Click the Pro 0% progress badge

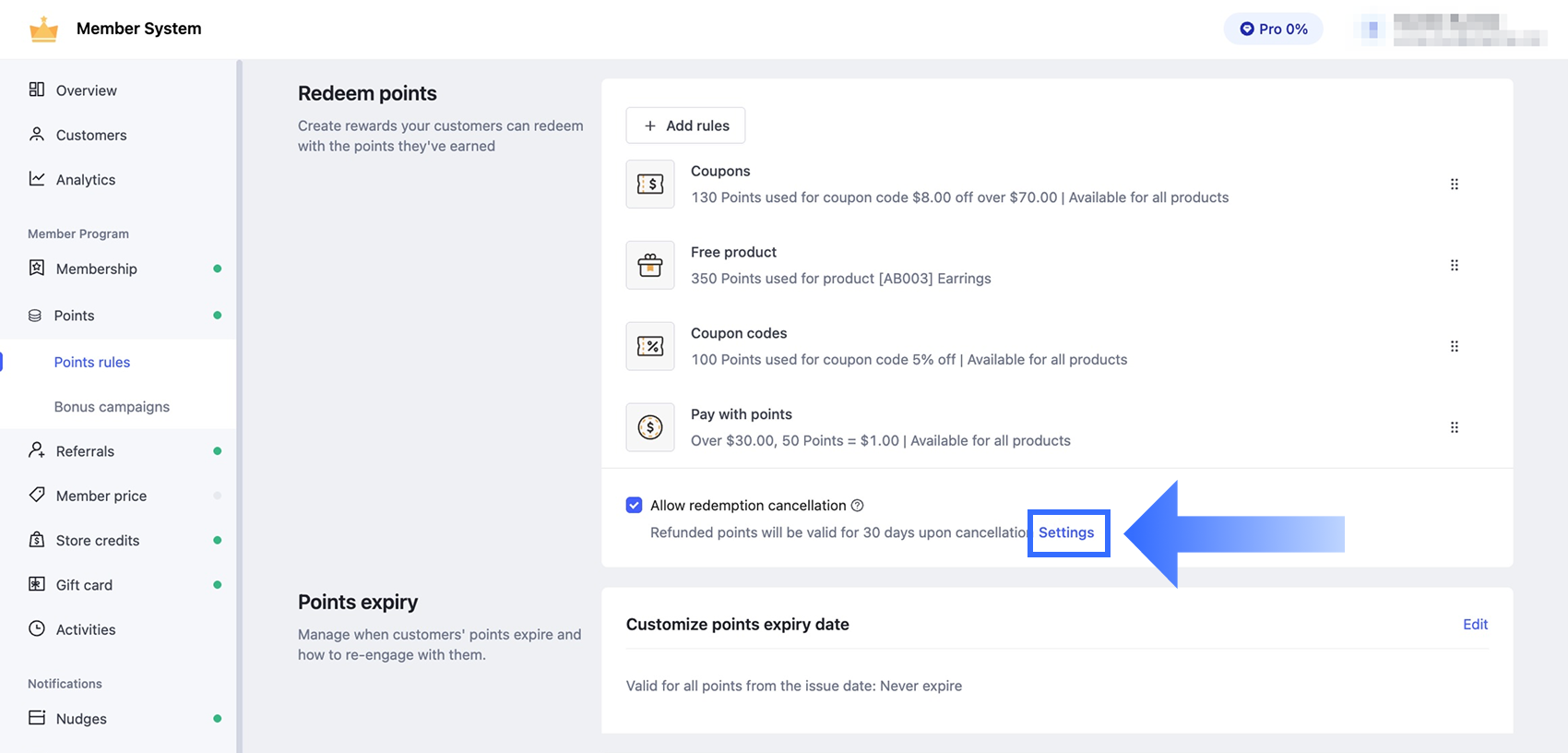pos(1273,29)
